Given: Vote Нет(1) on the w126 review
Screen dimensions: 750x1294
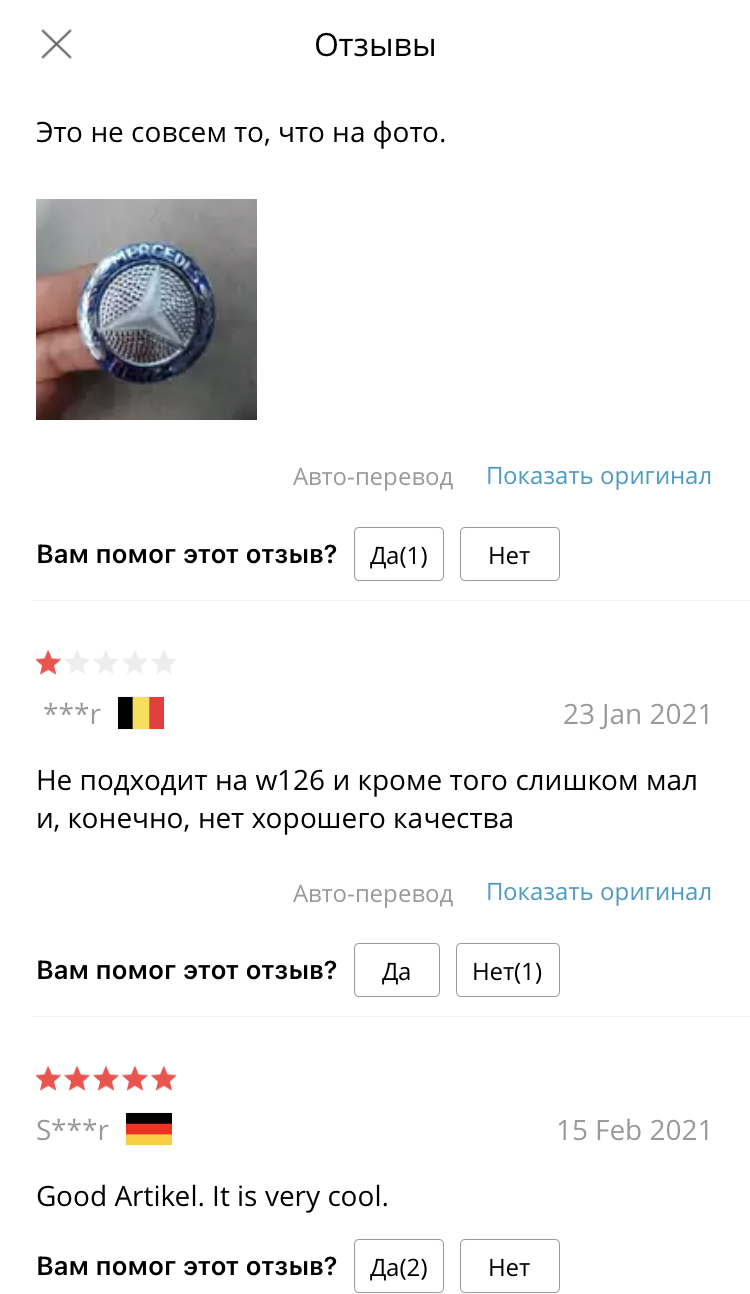Looking at the screenshot, I should point(507,971).
